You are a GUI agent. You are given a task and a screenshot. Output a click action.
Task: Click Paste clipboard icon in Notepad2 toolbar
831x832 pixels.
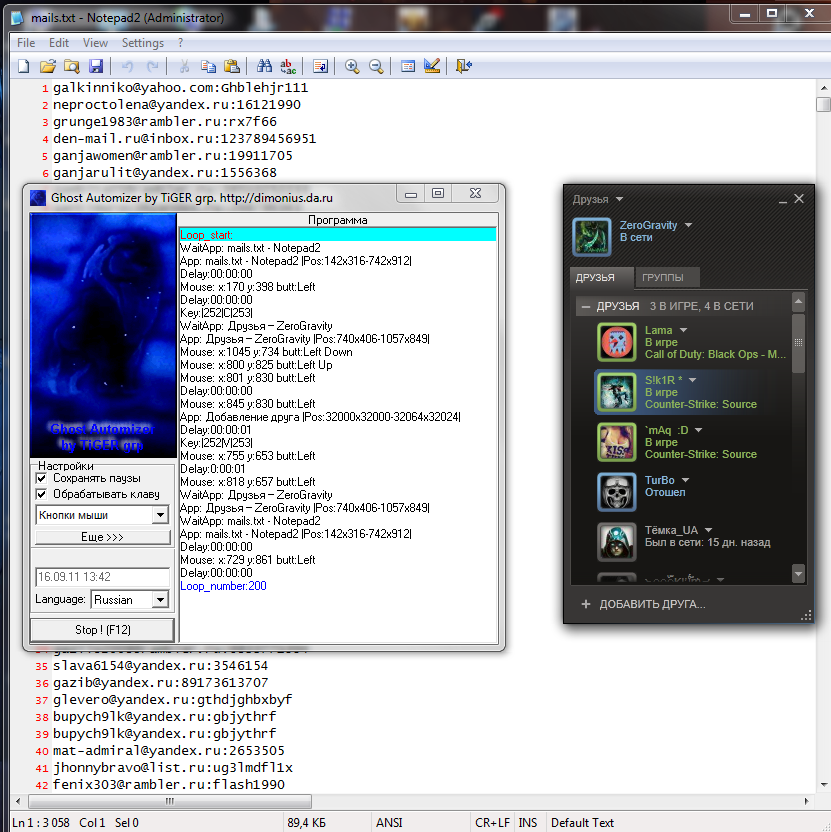point(232,66)
